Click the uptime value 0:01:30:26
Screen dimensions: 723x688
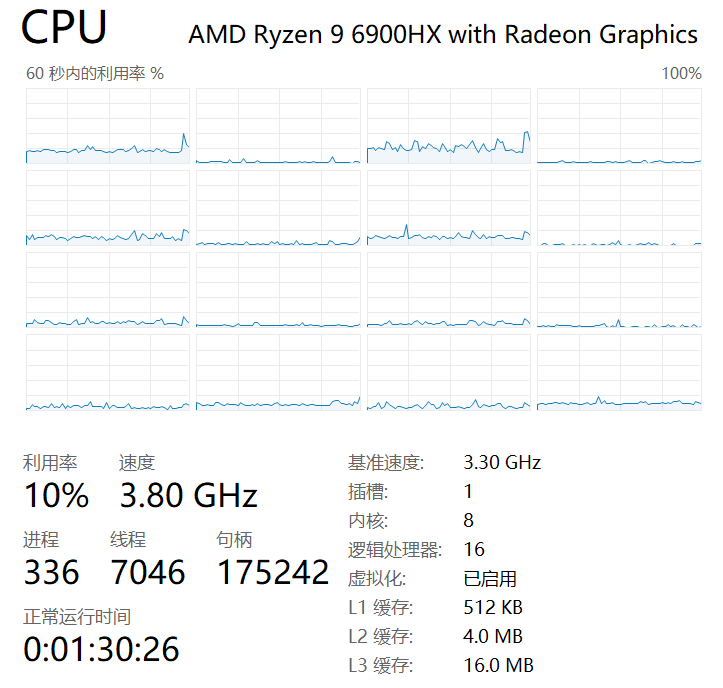click(101, 649)
